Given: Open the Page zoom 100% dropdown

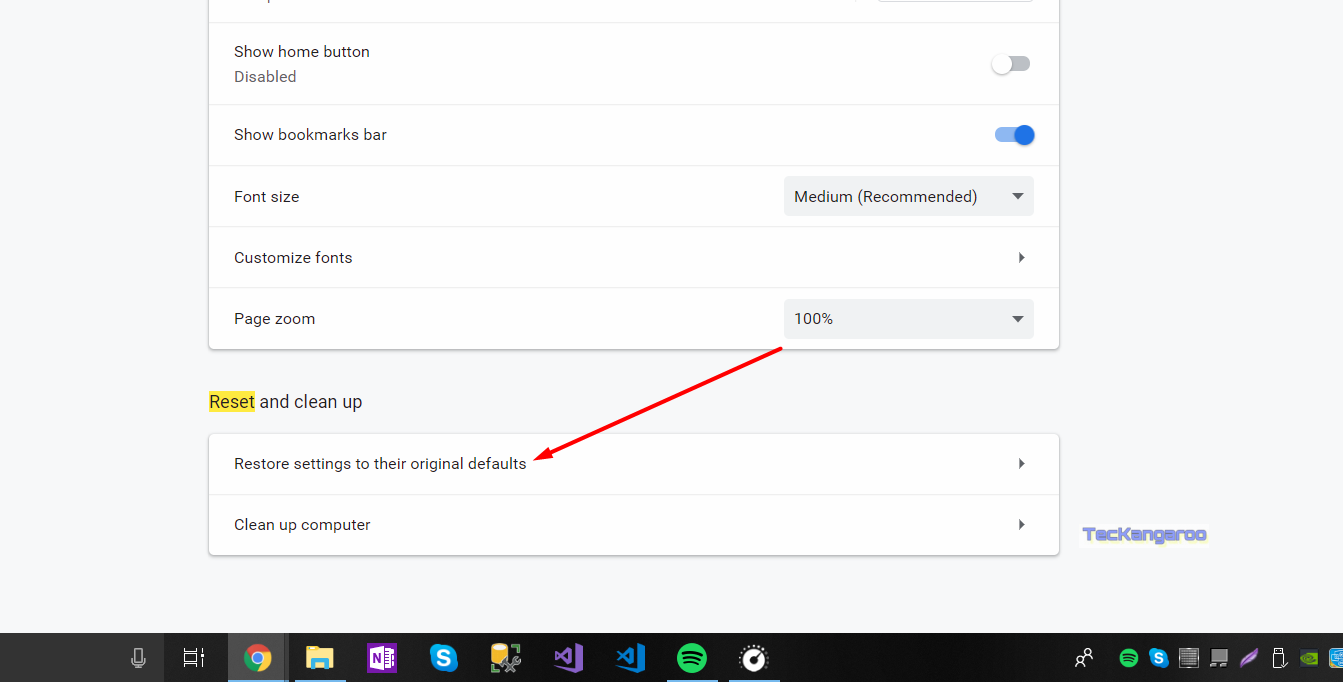Looking at the screenshot, I should coord(908,319).
